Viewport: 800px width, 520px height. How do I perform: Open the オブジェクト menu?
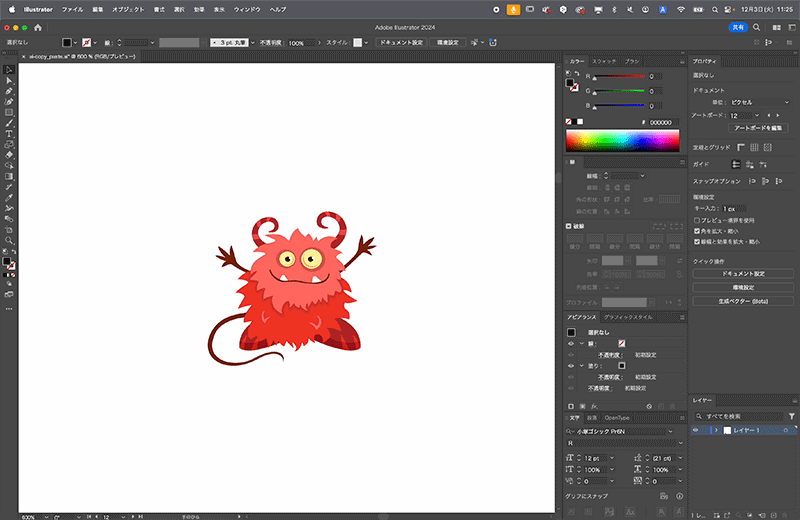pos(127,8)
